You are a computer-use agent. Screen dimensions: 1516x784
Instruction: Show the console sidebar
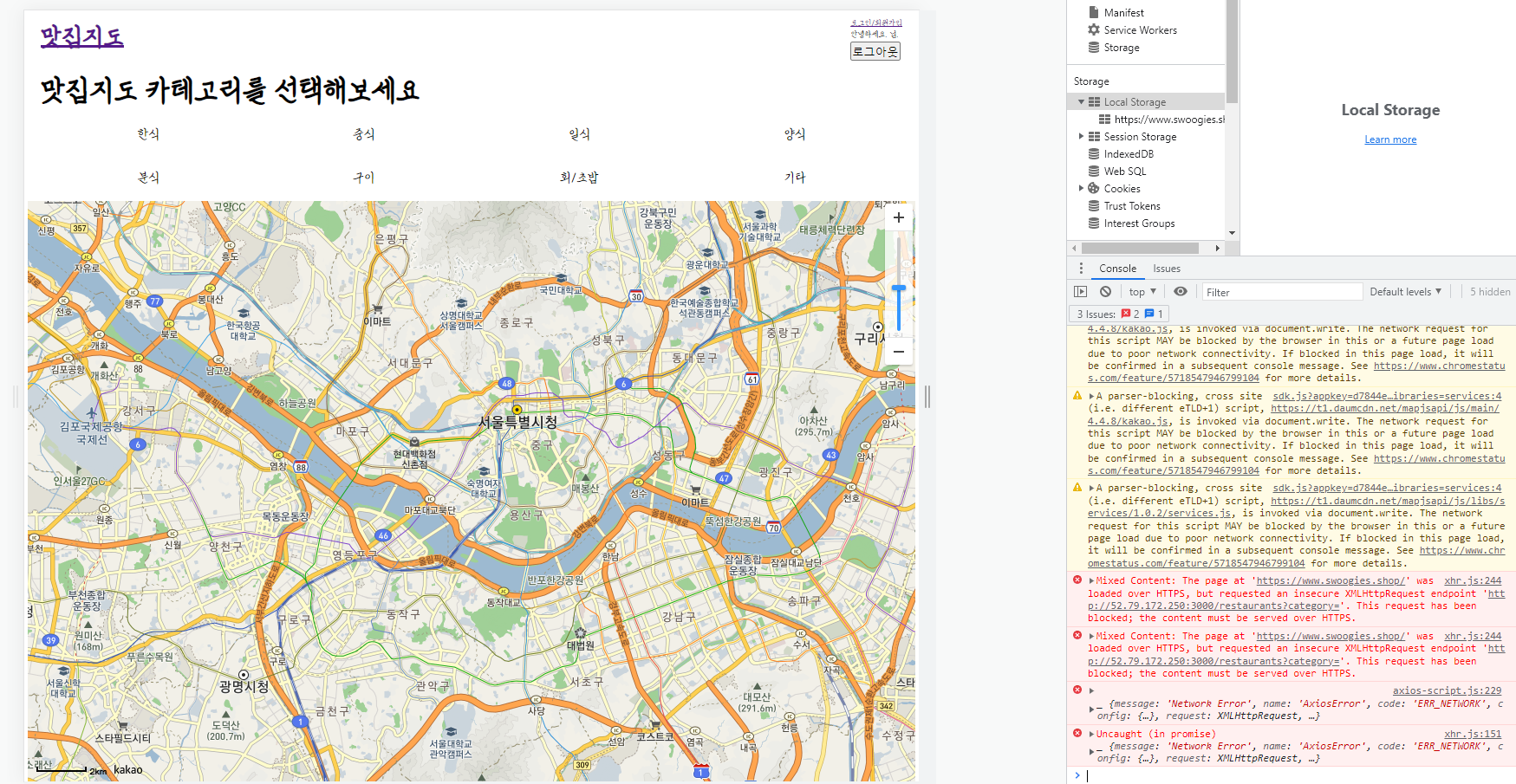pyautogui.click(x=1080, y=292)
